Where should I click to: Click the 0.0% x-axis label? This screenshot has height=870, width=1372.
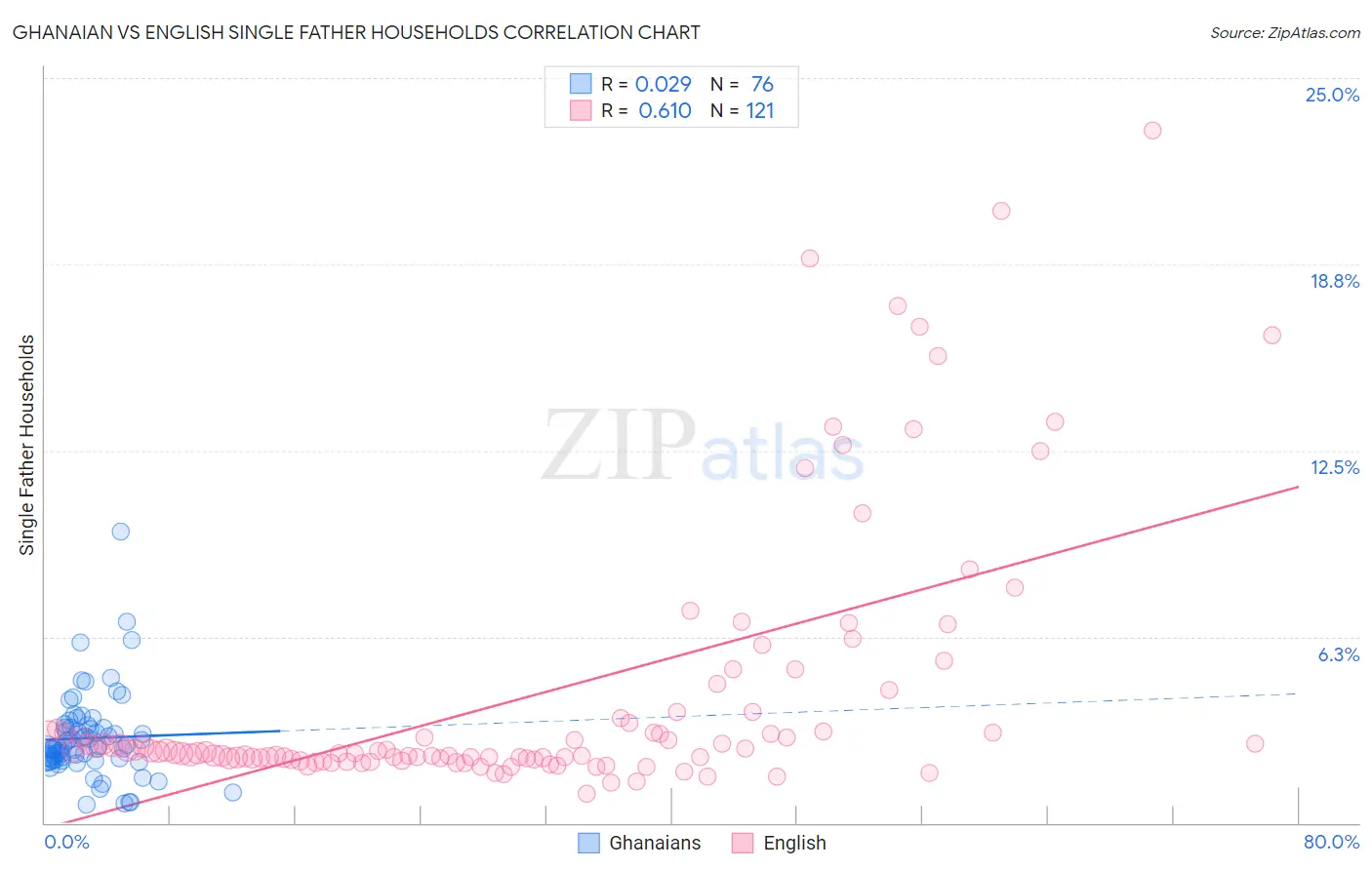67,842
